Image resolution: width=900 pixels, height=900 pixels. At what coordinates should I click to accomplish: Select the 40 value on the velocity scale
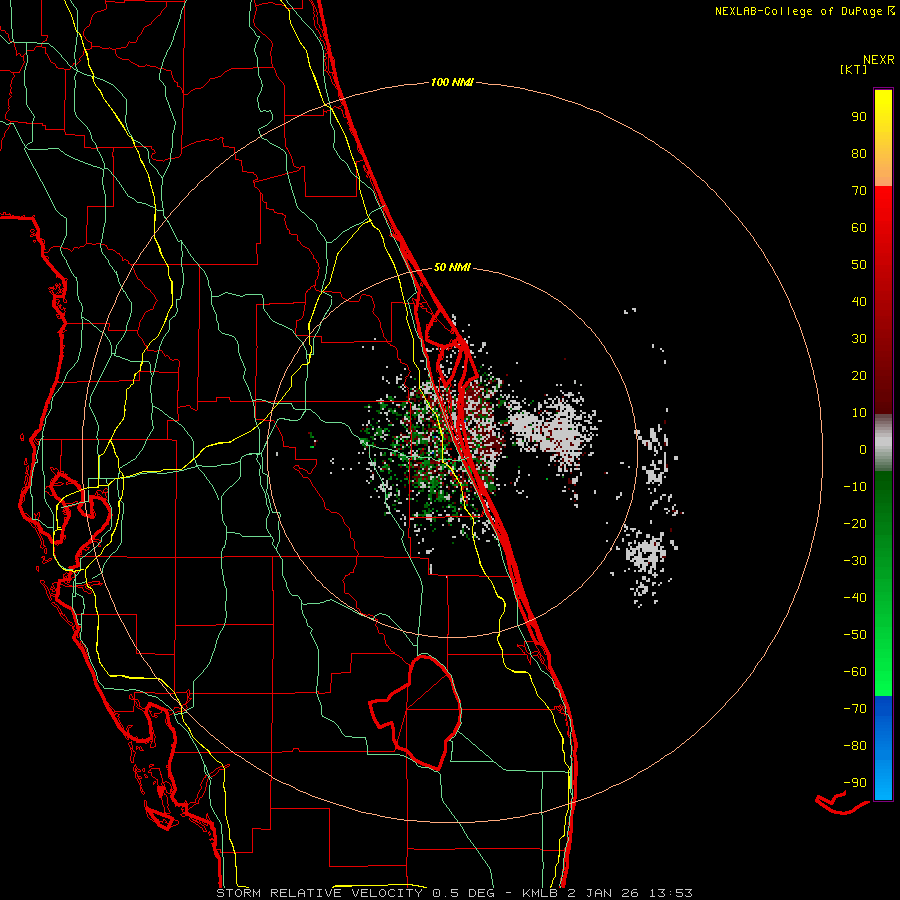(859, 301)
